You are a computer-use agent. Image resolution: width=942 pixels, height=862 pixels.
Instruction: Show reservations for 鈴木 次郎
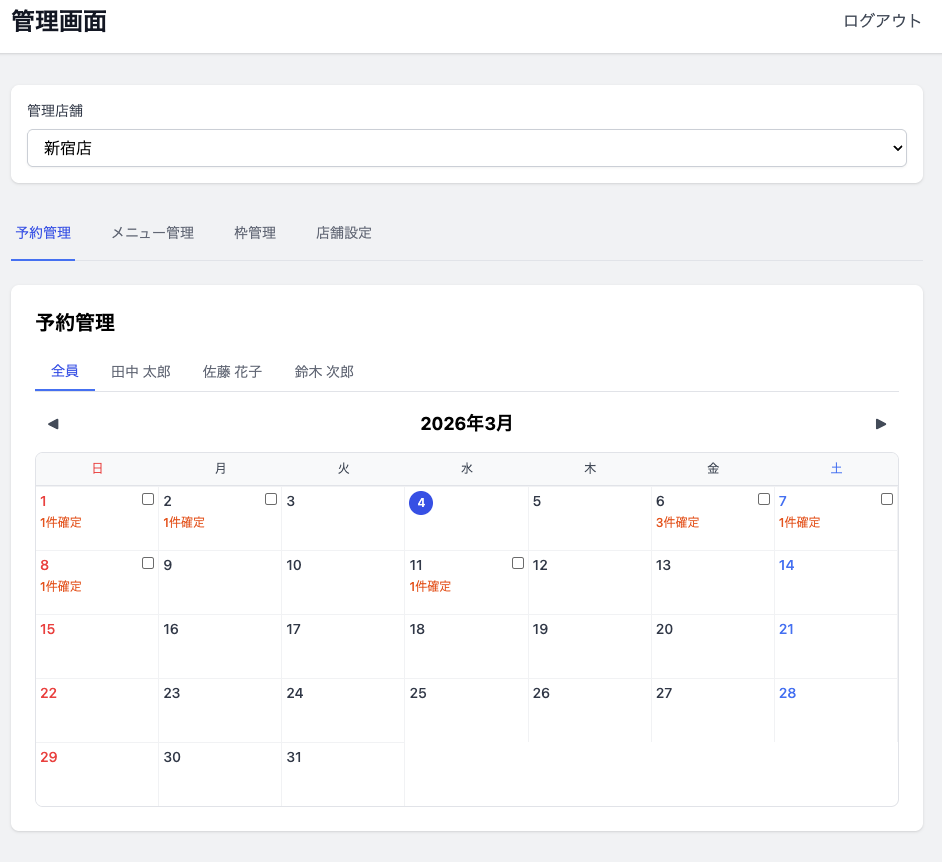pyautogui.click(x=324, y=372)
